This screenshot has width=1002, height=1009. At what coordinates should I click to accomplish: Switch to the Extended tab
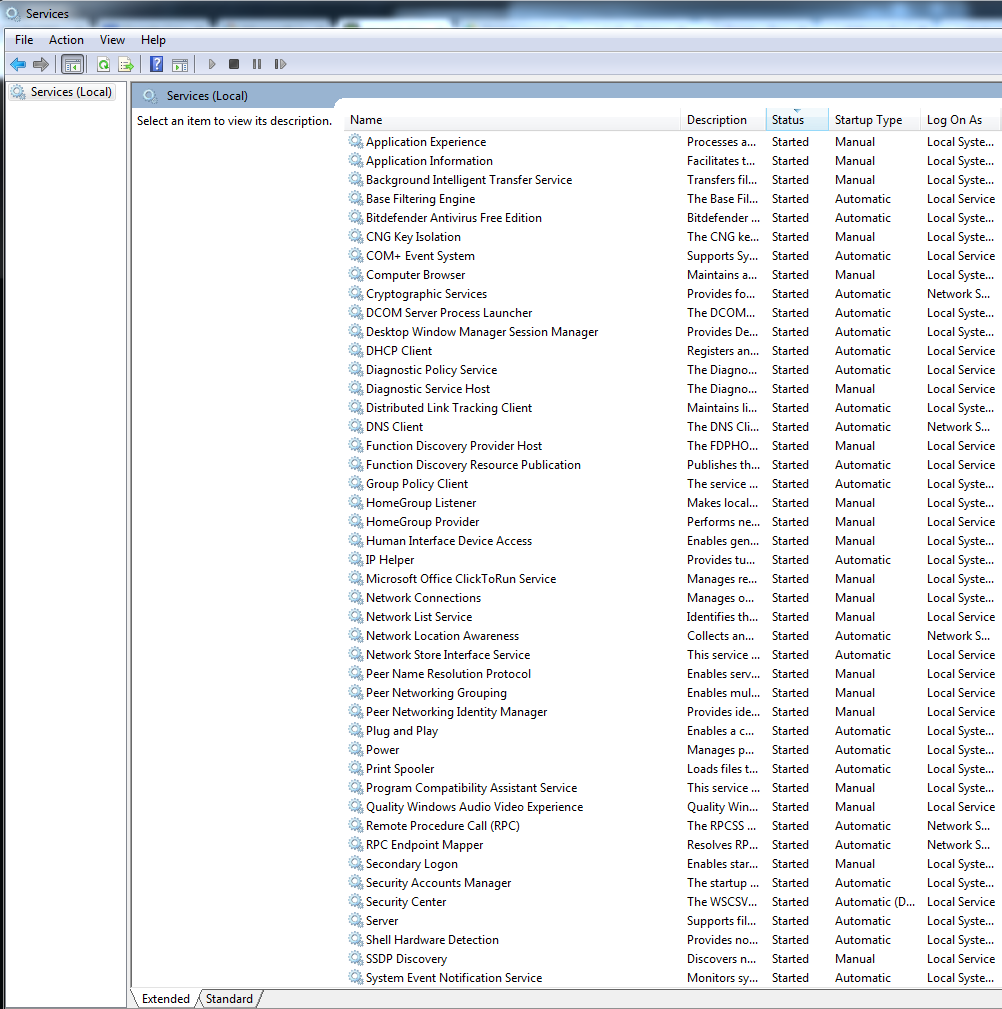tap(165, 999)
